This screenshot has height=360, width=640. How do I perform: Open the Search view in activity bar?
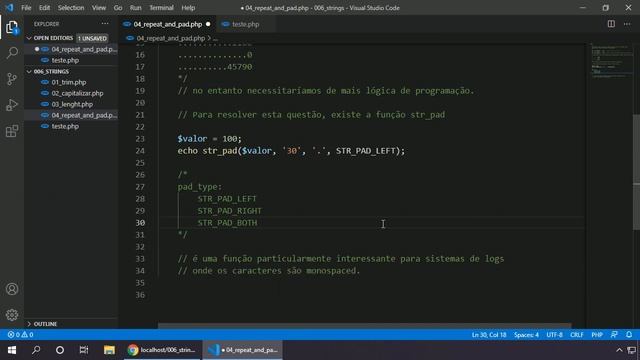point(12,53)
